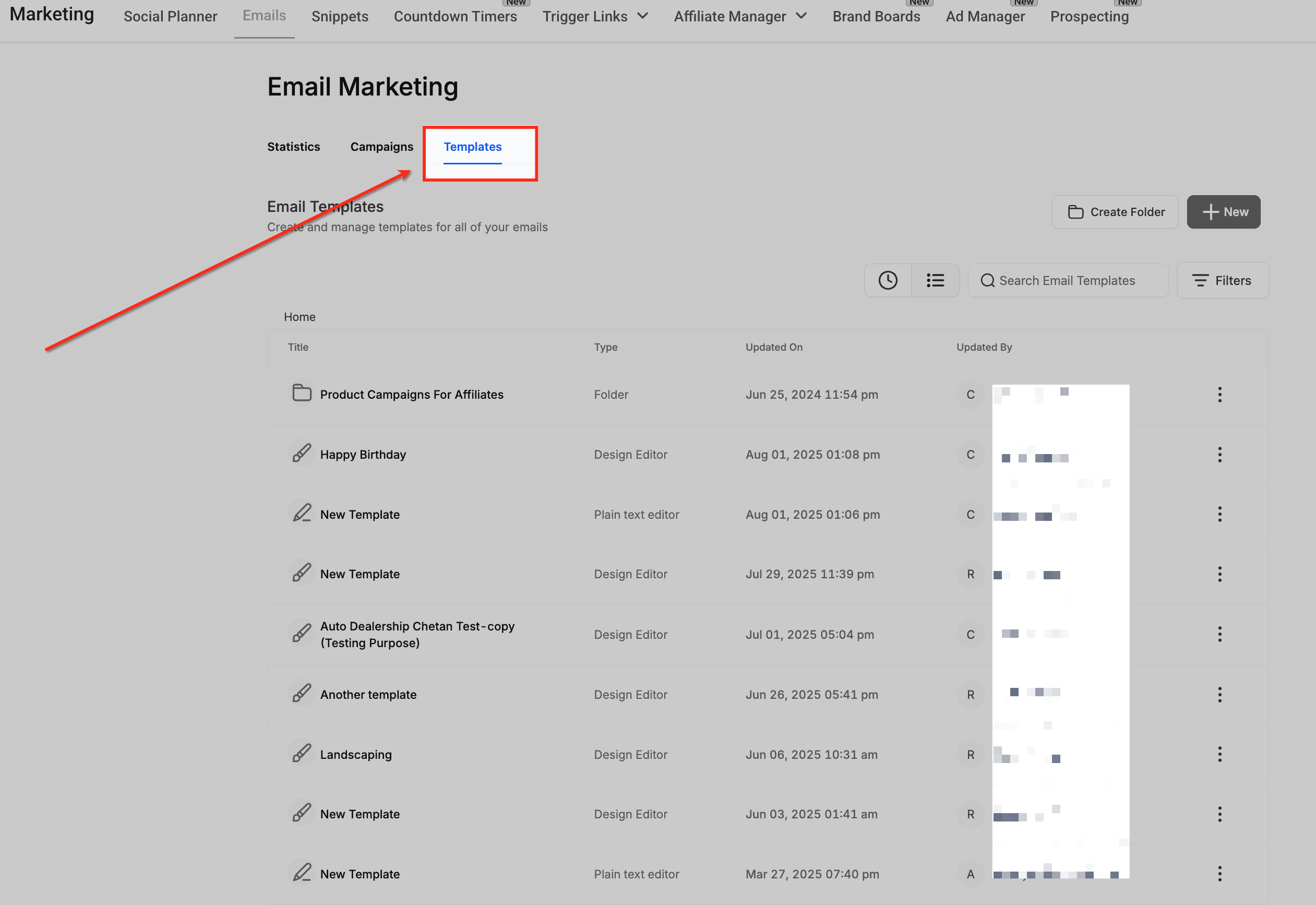Open three-dot menu for Happy Birthday row
This screenshot has height=905, width=1316.
(x=1219, y=454)
